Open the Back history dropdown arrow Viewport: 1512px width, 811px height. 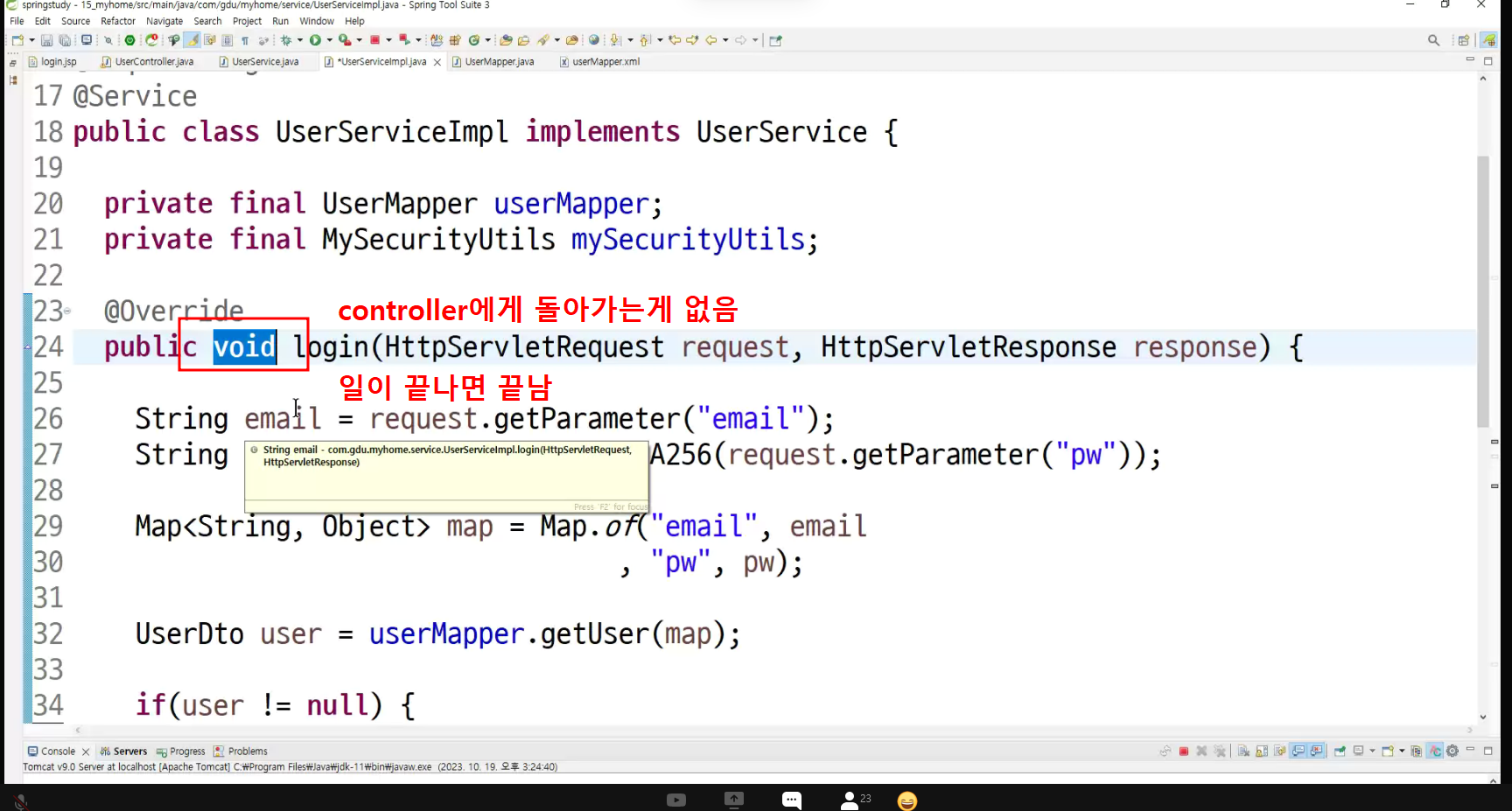point(725,40)
